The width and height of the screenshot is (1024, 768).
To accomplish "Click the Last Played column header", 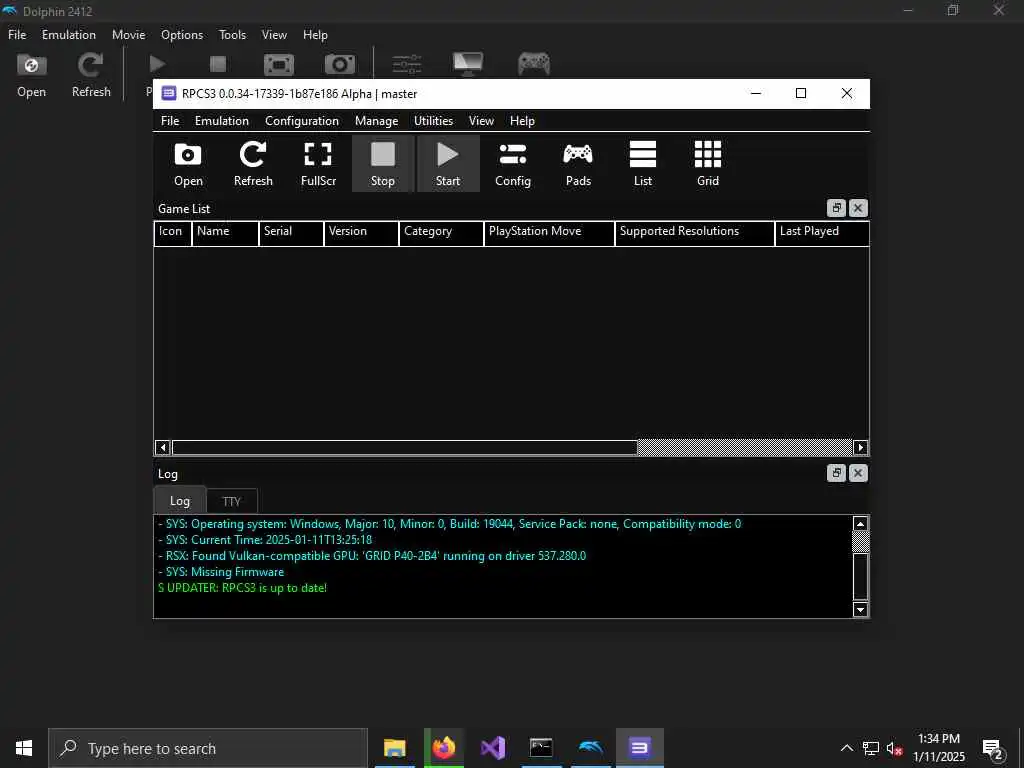I will click(822, 233).
